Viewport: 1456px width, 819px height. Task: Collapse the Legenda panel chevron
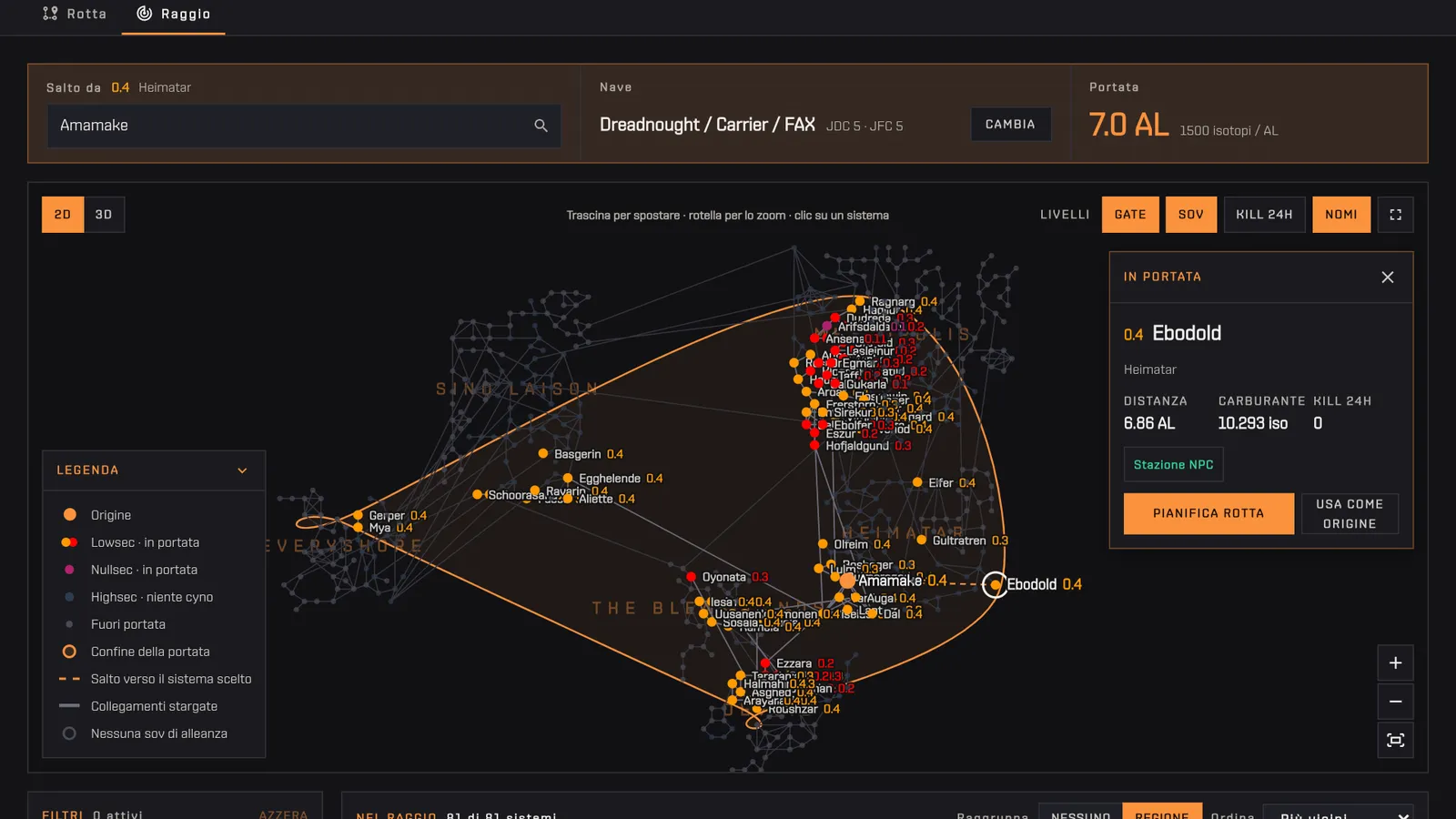[x=242, y=470]
